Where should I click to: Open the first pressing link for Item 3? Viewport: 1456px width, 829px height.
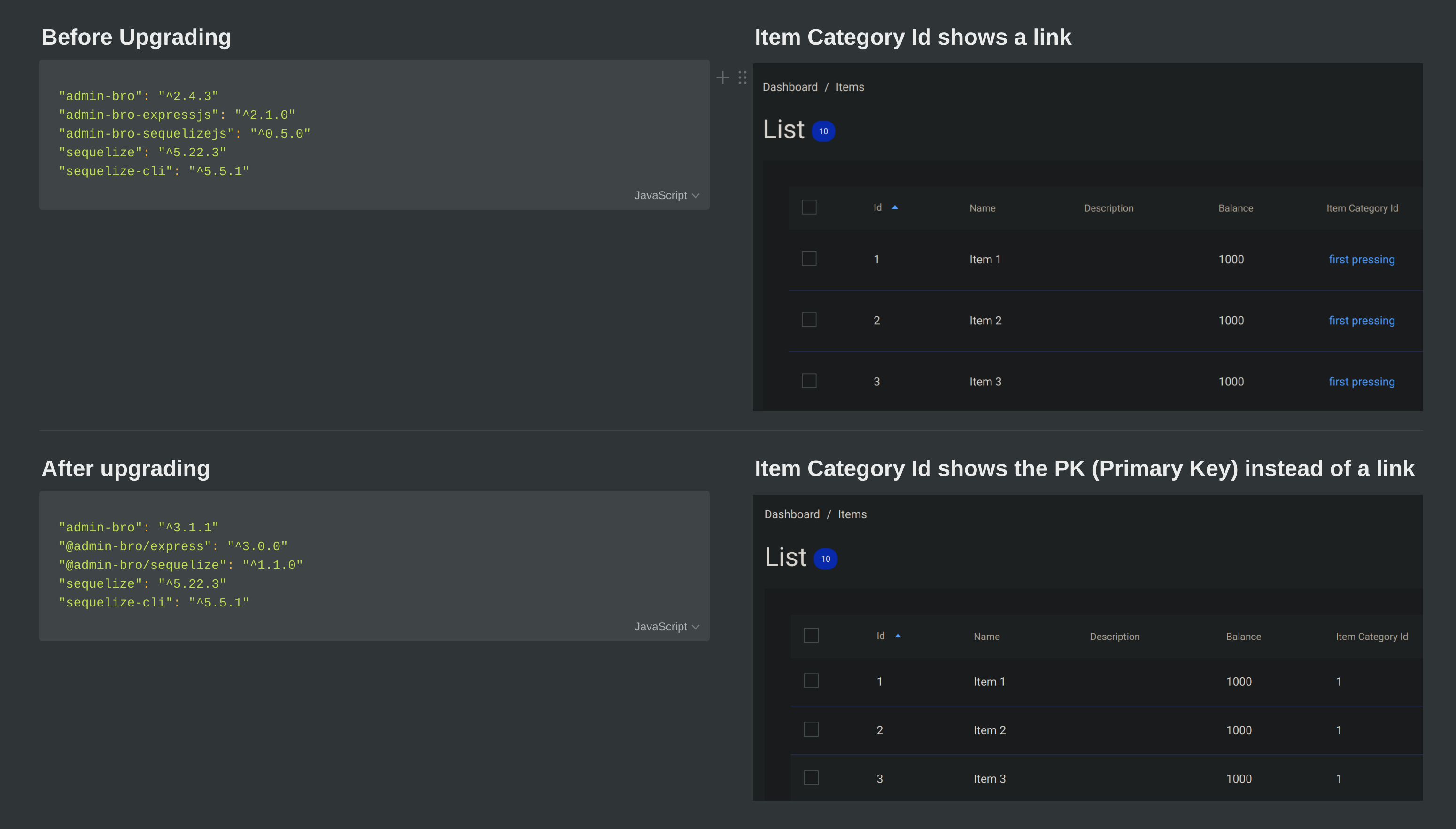1362,382
